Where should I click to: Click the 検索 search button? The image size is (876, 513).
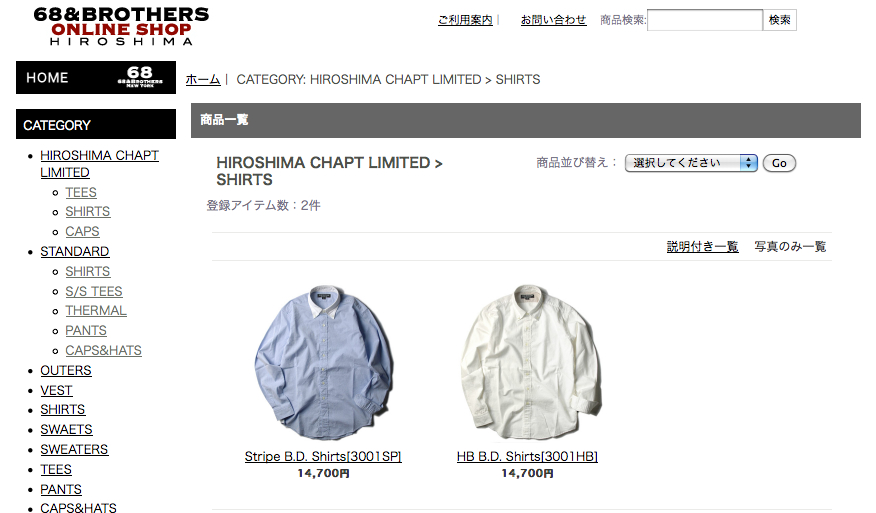tap(779, 20)
